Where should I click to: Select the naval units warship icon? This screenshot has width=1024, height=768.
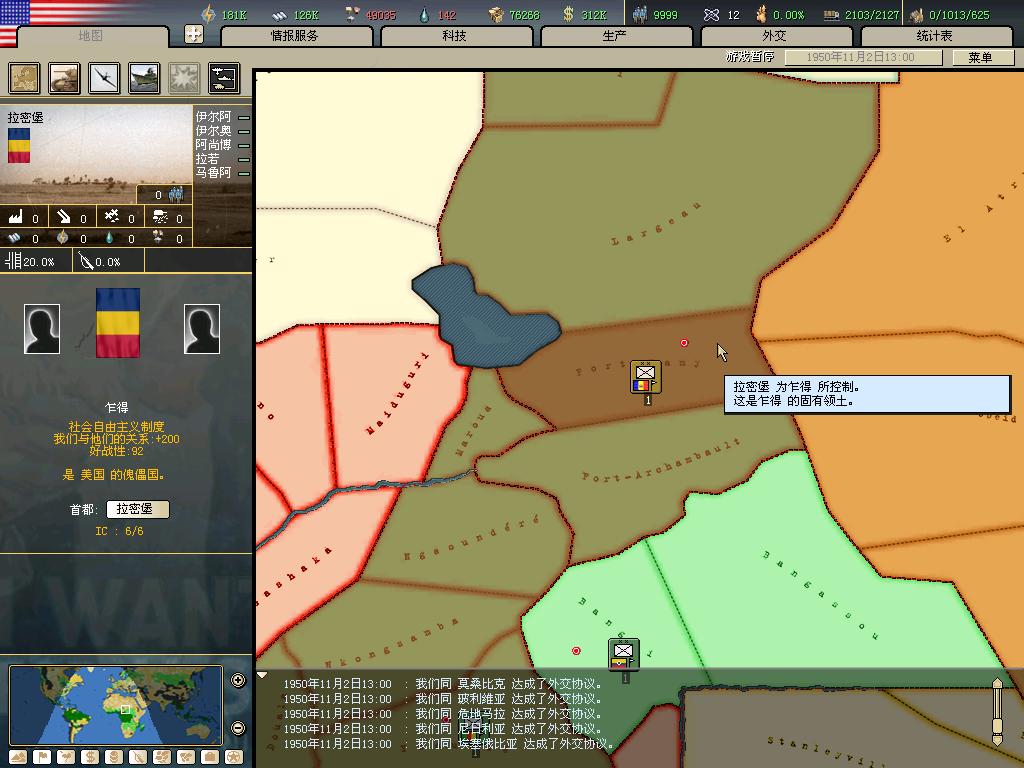pos(144,78)
